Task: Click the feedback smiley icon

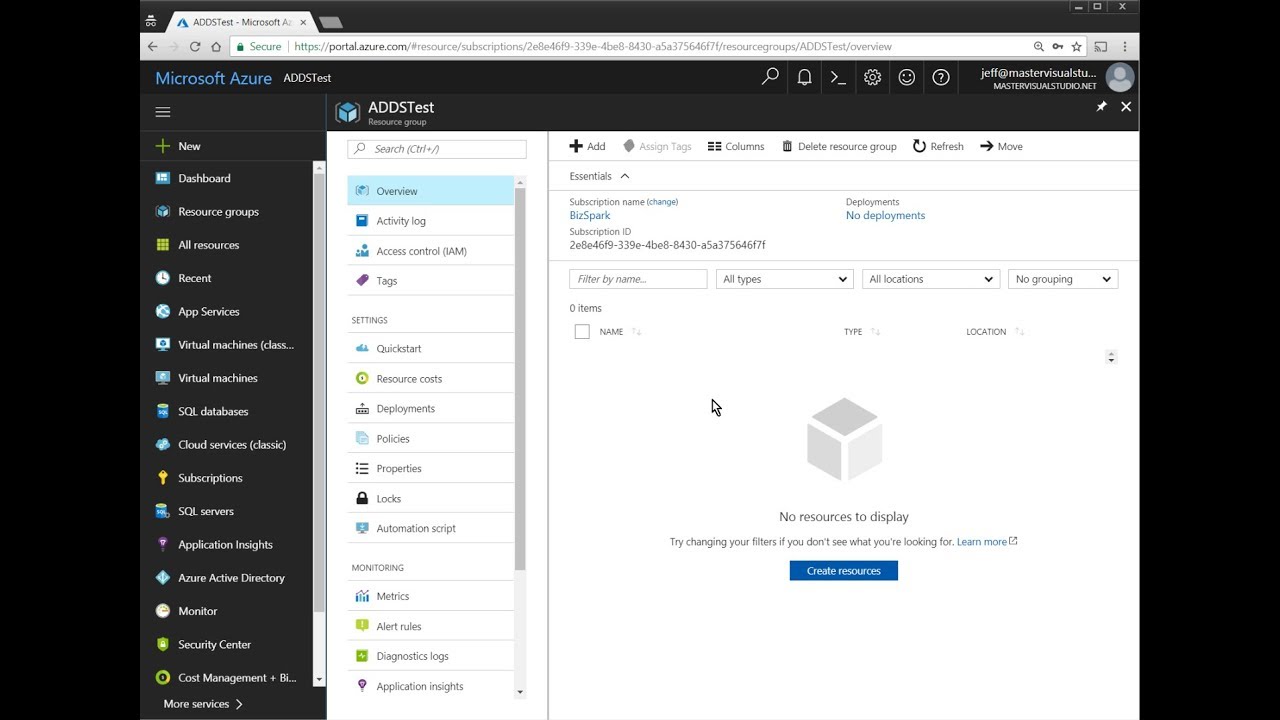Action: [906, 77]
